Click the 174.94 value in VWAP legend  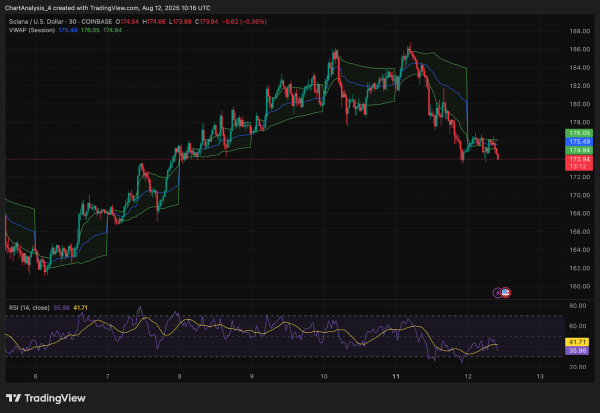click(x=112, y=30)
